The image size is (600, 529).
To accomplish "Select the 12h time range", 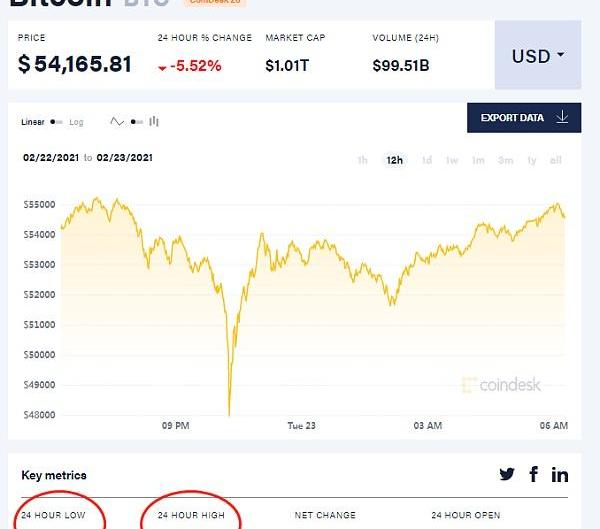I will [394, 160].
